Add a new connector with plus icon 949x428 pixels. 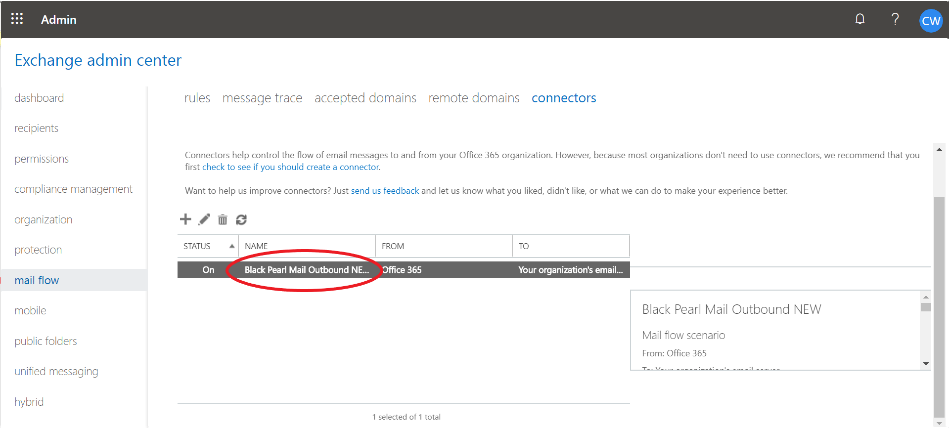coord(186,219)
